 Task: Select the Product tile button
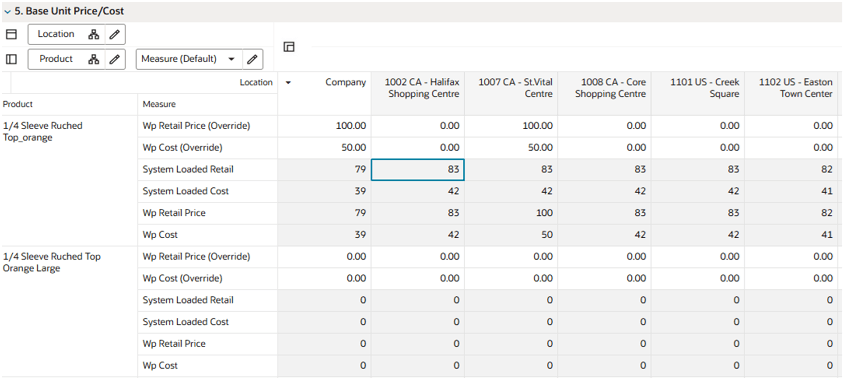pos(56,59)
